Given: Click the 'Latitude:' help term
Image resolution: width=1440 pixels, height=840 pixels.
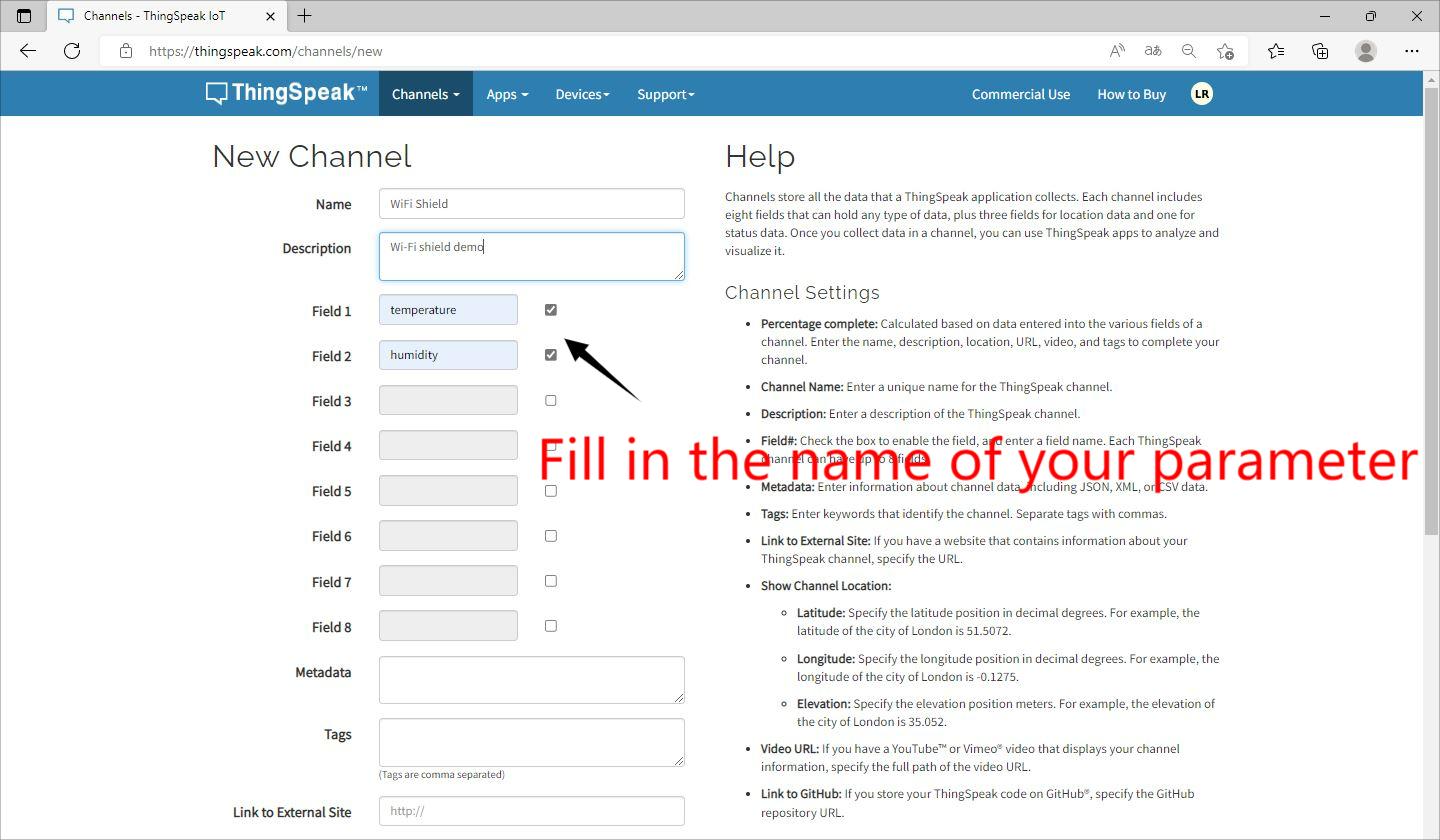Looking at the screenshot, I should click(821, 613).
